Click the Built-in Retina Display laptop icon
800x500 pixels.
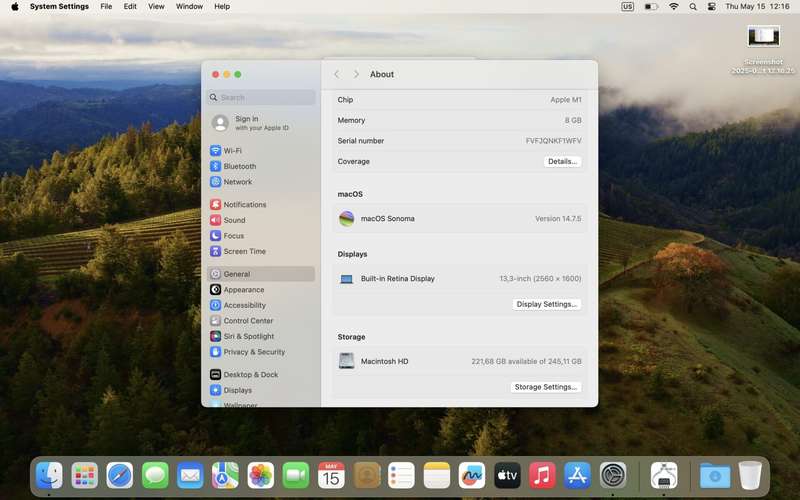(346, 279)
